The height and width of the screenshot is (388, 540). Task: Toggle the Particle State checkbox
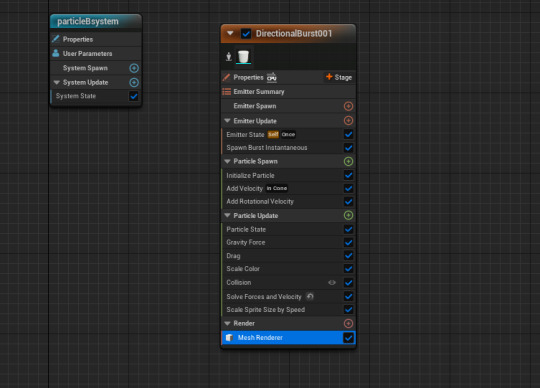tap(348, 229)
